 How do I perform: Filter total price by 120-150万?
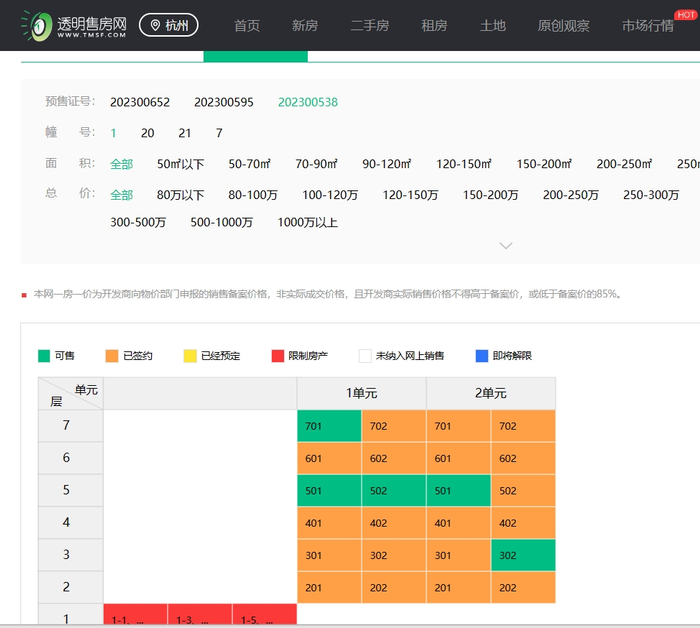[x=410, y=195]
